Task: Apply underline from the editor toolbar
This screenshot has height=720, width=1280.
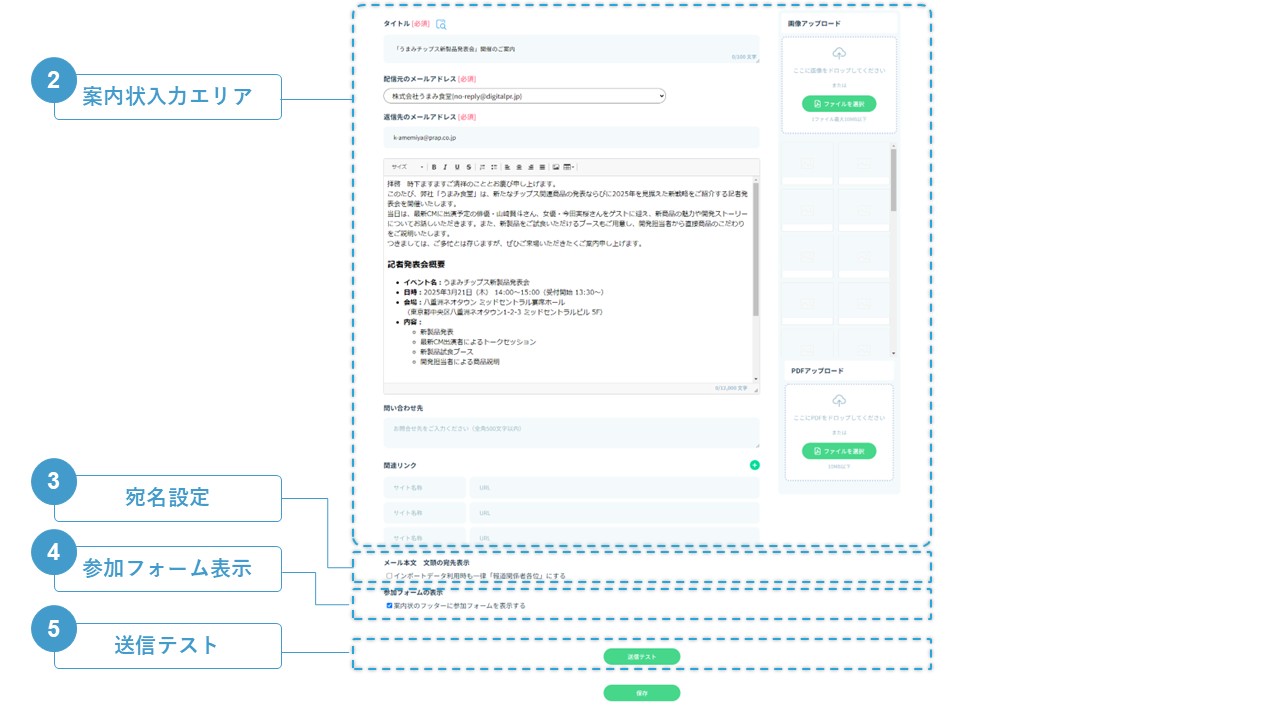Action: 457,167
